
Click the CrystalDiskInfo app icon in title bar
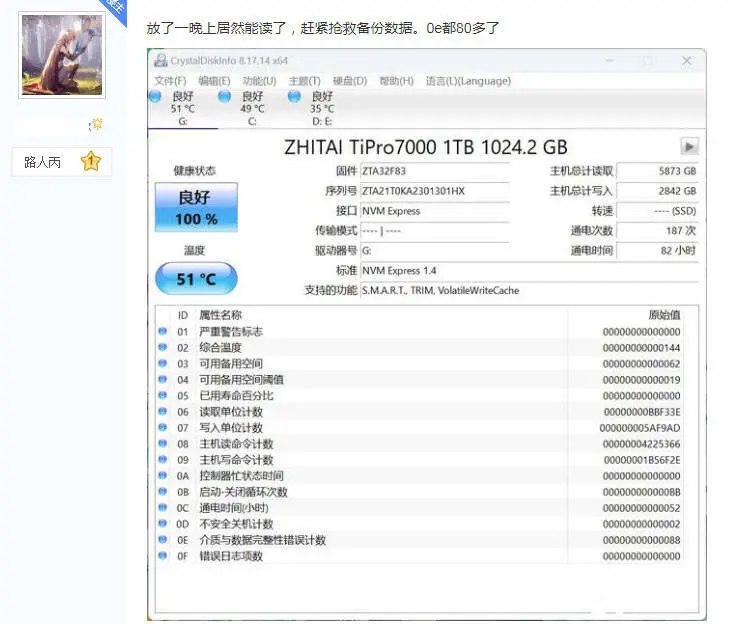(x=161, y=60)
